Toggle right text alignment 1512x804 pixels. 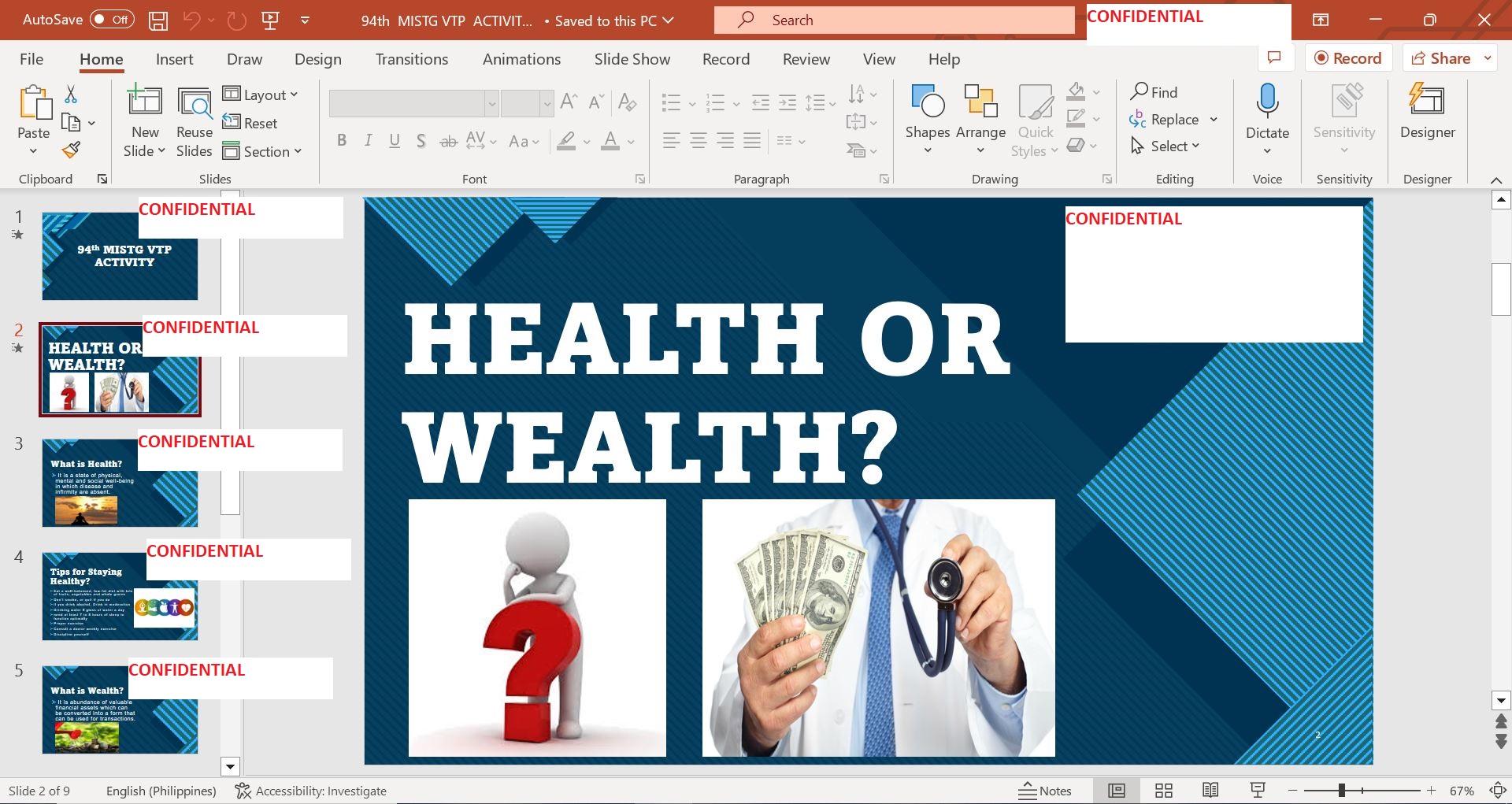tap(725, 141)
